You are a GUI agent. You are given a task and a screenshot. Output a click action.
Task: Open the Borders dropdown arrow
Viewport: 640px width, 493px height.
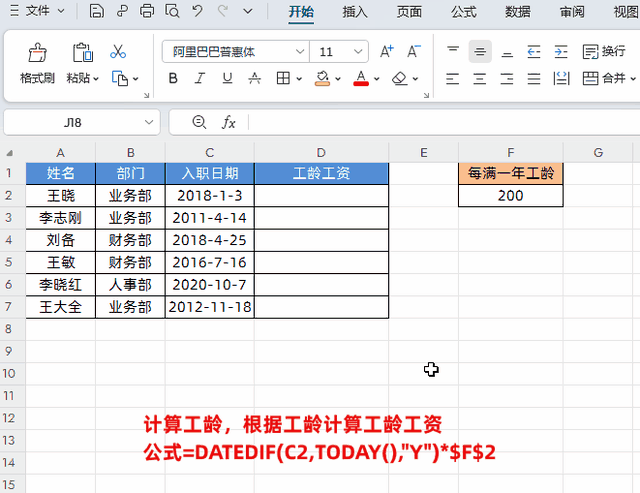pyautogui.click(x=299, y=79)
